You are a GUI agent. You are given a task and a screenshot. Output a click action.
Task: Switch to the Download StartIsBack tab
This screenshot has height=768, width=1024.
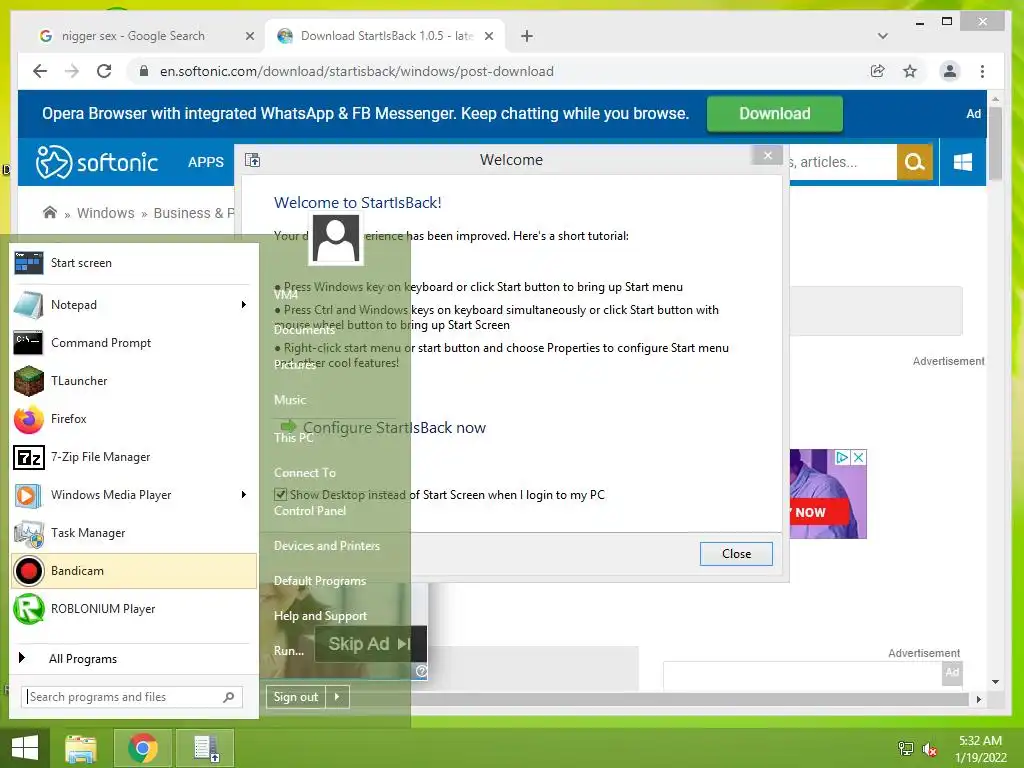coord(385,36)
